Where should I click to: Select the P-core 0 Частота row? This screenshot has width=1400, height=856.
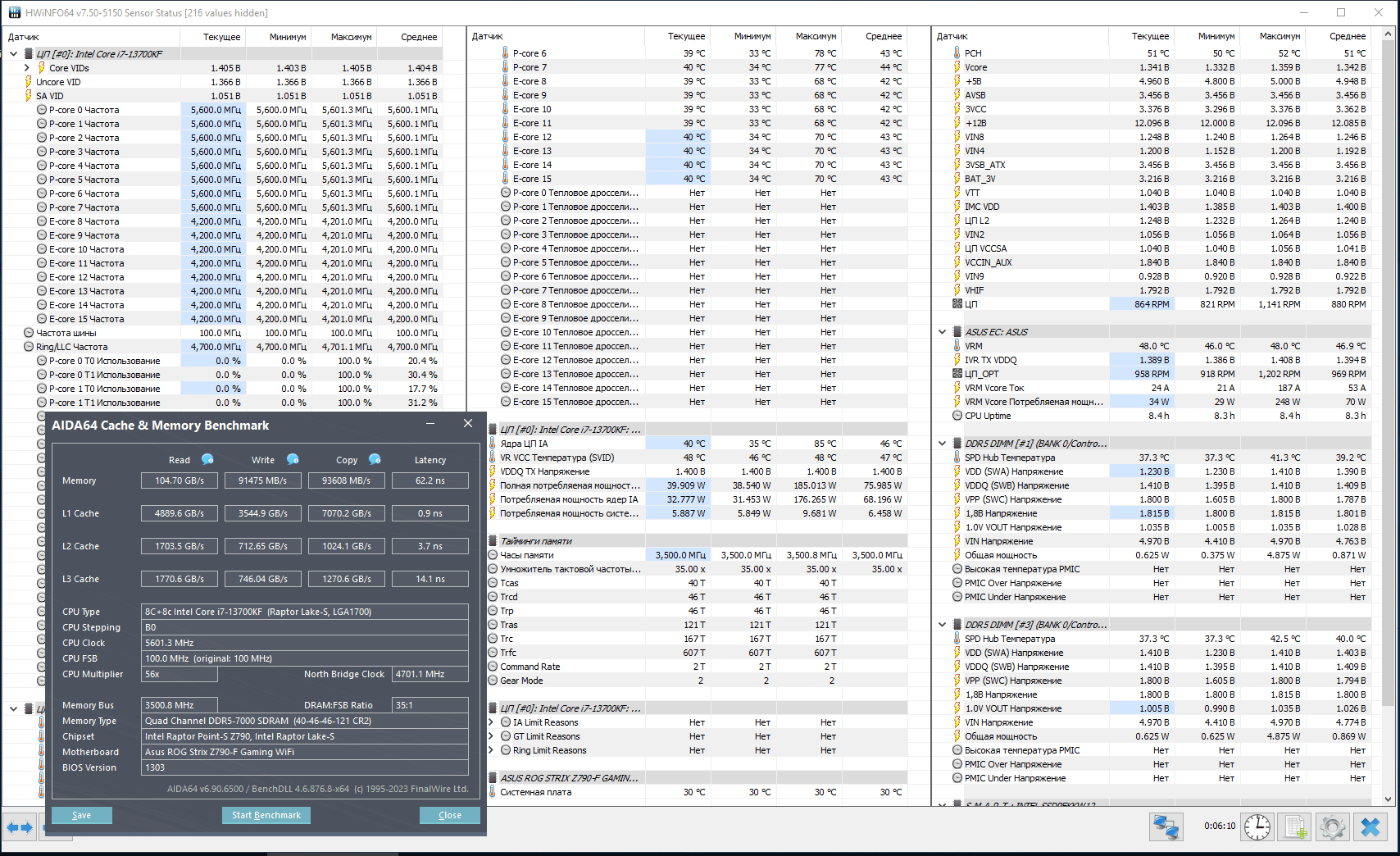(223, 110)
